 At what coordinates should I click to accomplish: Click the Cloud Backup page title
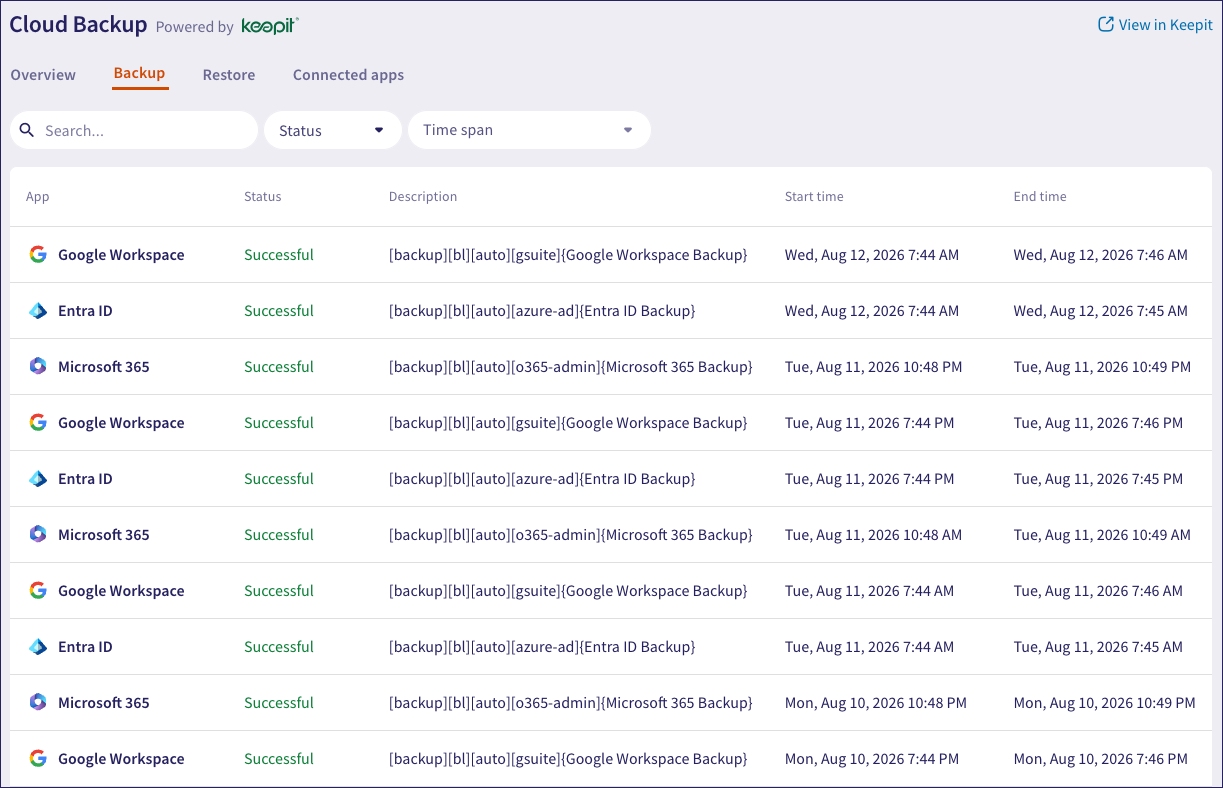pos(78,25)
